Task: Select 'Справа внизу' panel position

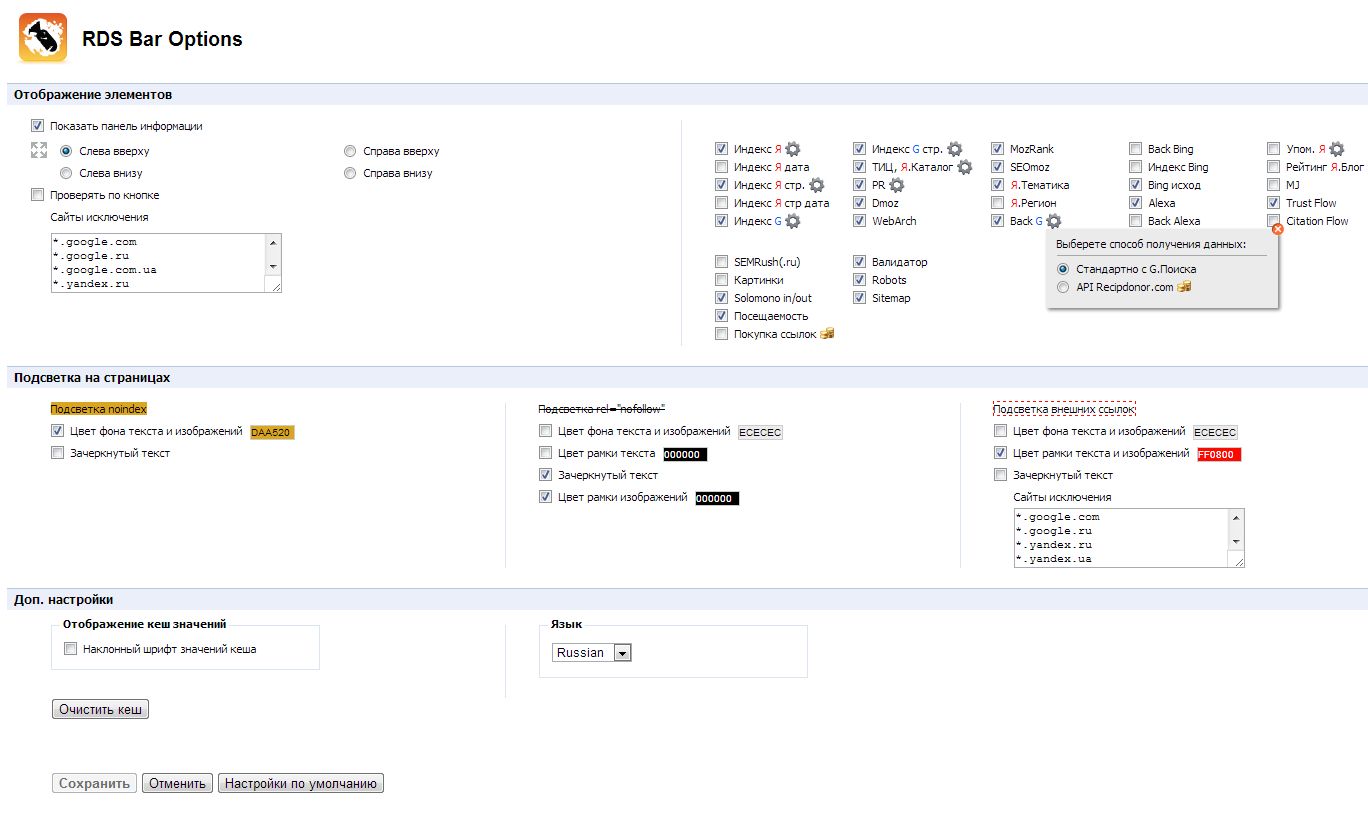Action: point(350,173)
